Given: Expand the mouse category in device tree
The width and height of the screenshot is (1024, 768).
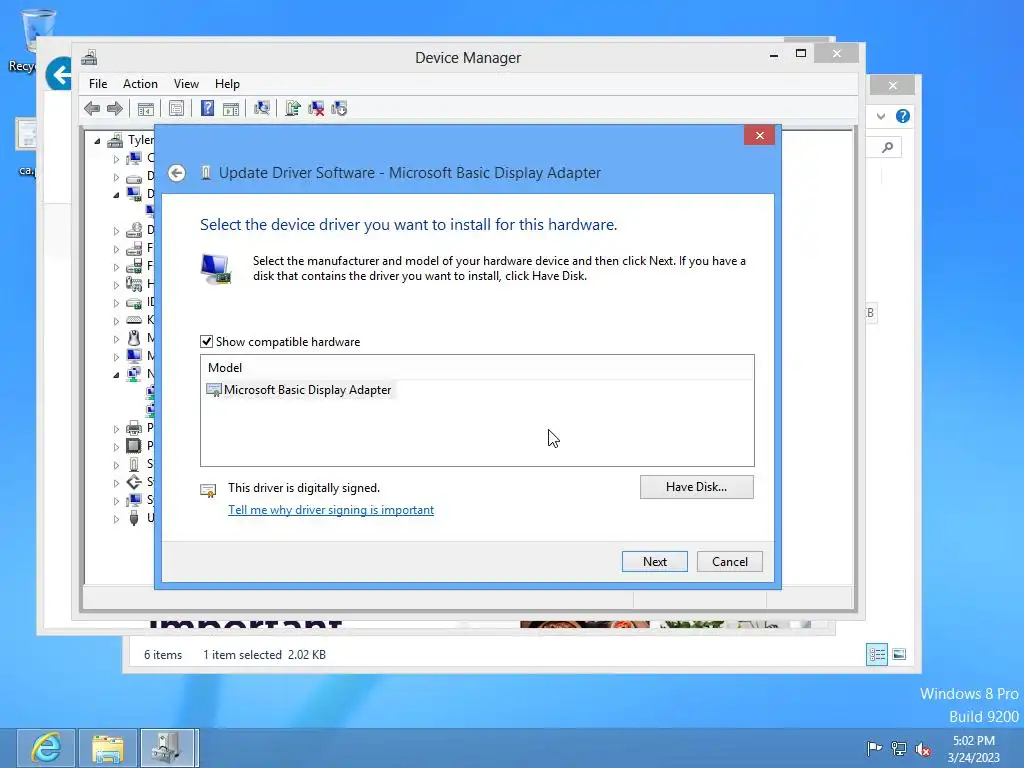Looking at the screenshot, I should pos(116,339).
